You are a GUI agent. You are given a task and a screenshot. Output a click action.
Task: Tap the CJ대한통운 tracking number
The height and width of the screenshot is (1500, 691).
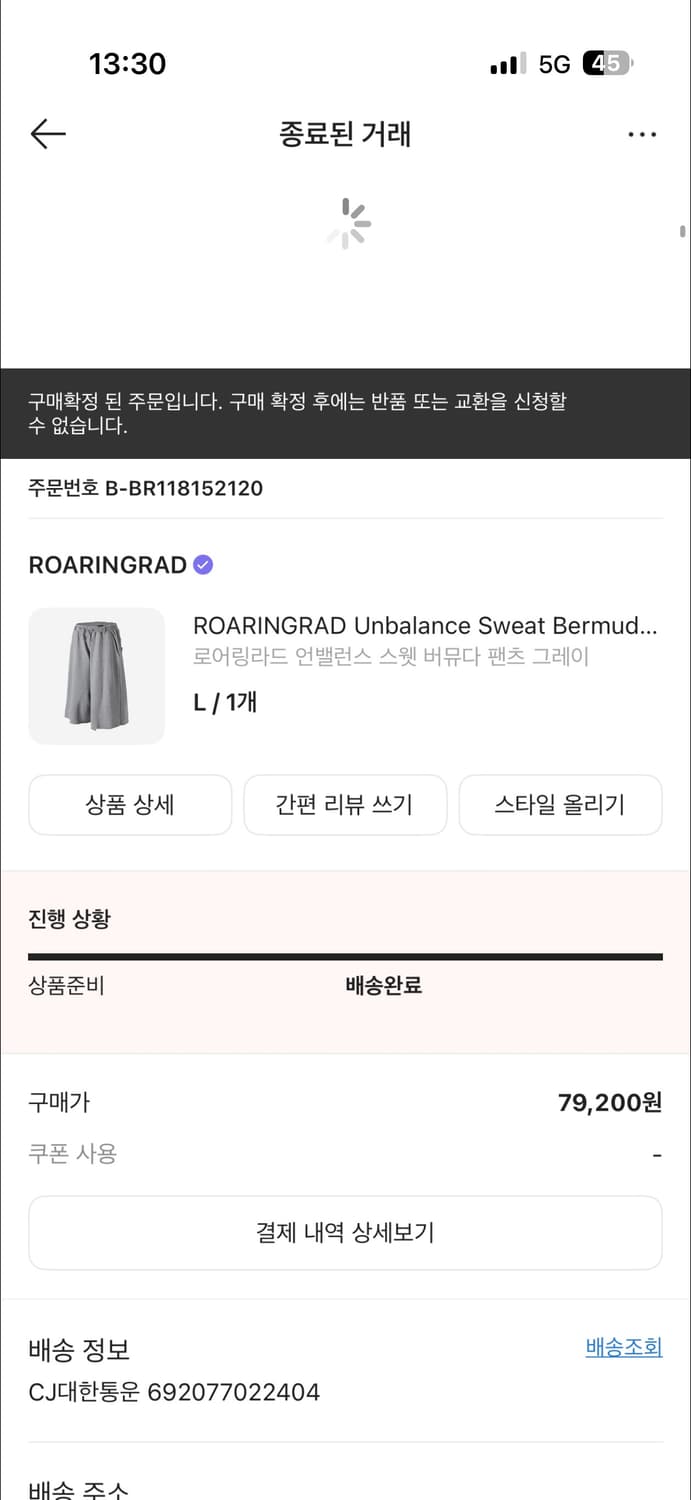(172, 1392)
